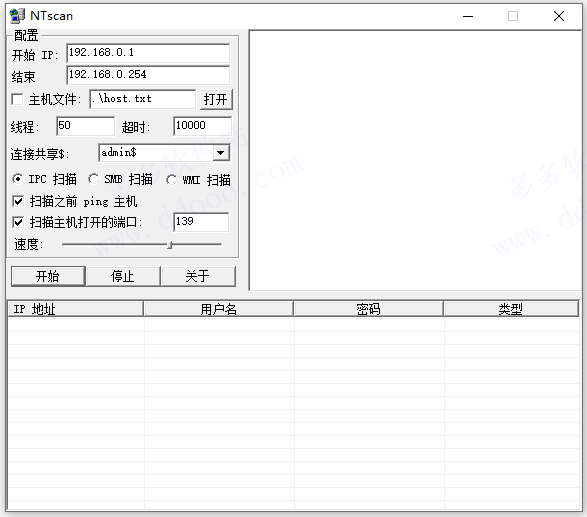The height and width of the screenshot is (517, 587).
Task: Open the 连接共享$ dropdown arrow
Action: (x=221, y=153)
